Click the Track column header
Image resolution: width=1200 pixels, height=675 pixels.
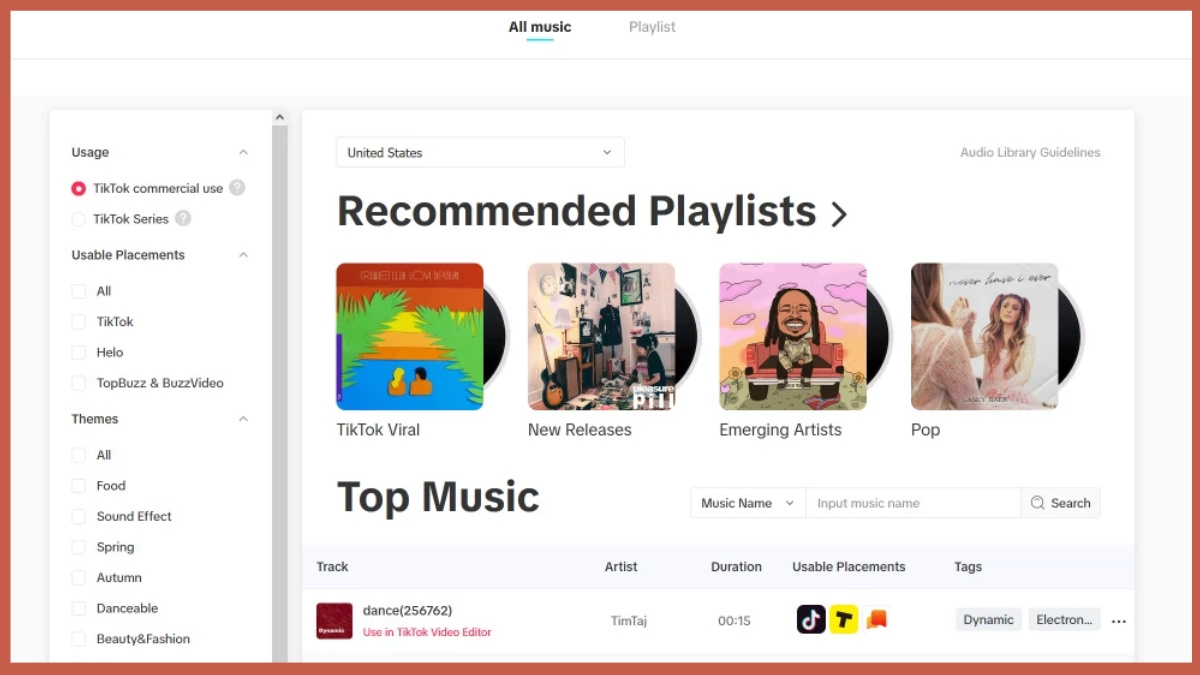(332, 567)
